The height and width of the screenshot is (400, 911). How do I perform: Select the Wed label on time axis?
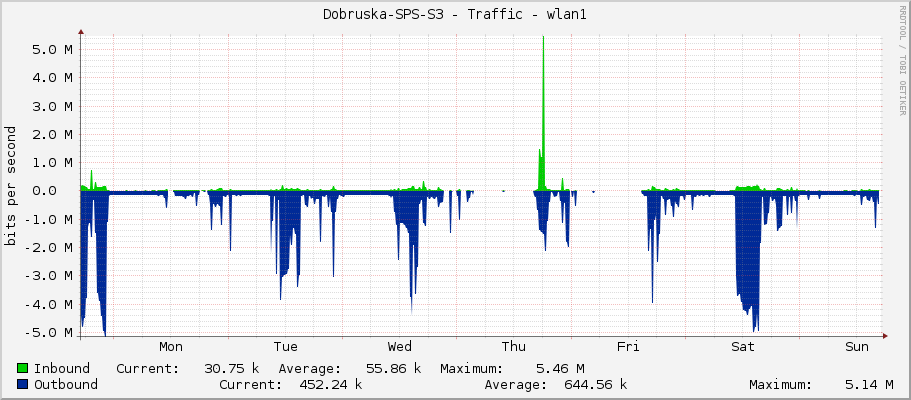(x=399, y=347)
